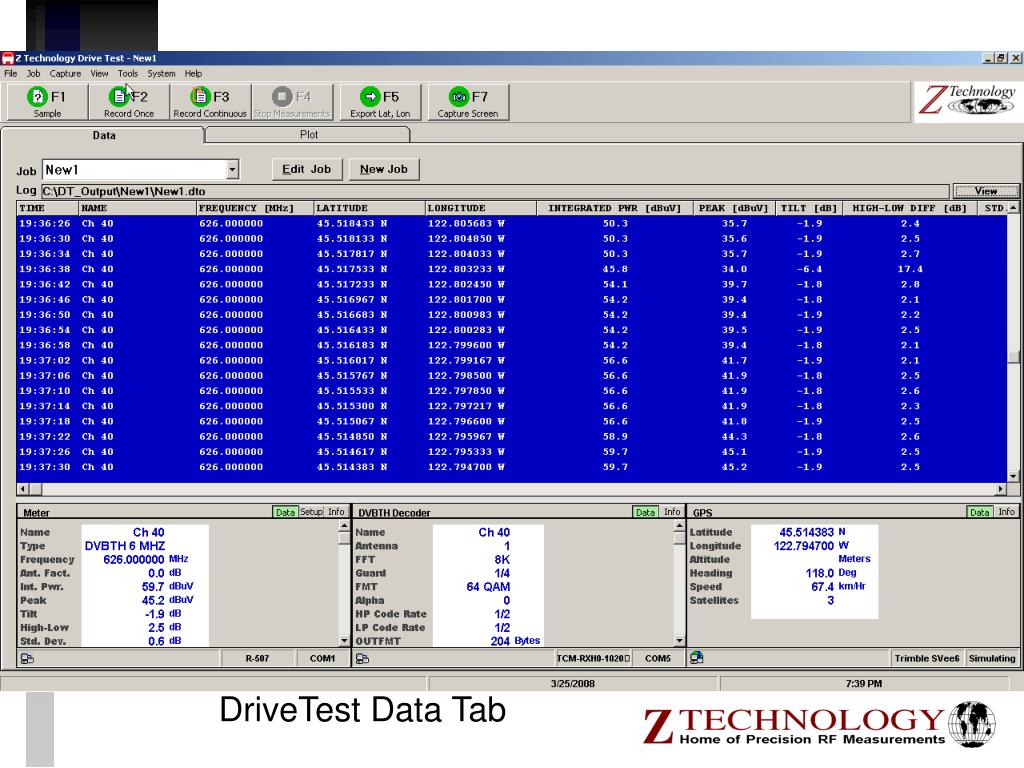Screen dimensions: 1024x768
Task: Click the 17.4 high-low diff value
Action: click(910, 269)
